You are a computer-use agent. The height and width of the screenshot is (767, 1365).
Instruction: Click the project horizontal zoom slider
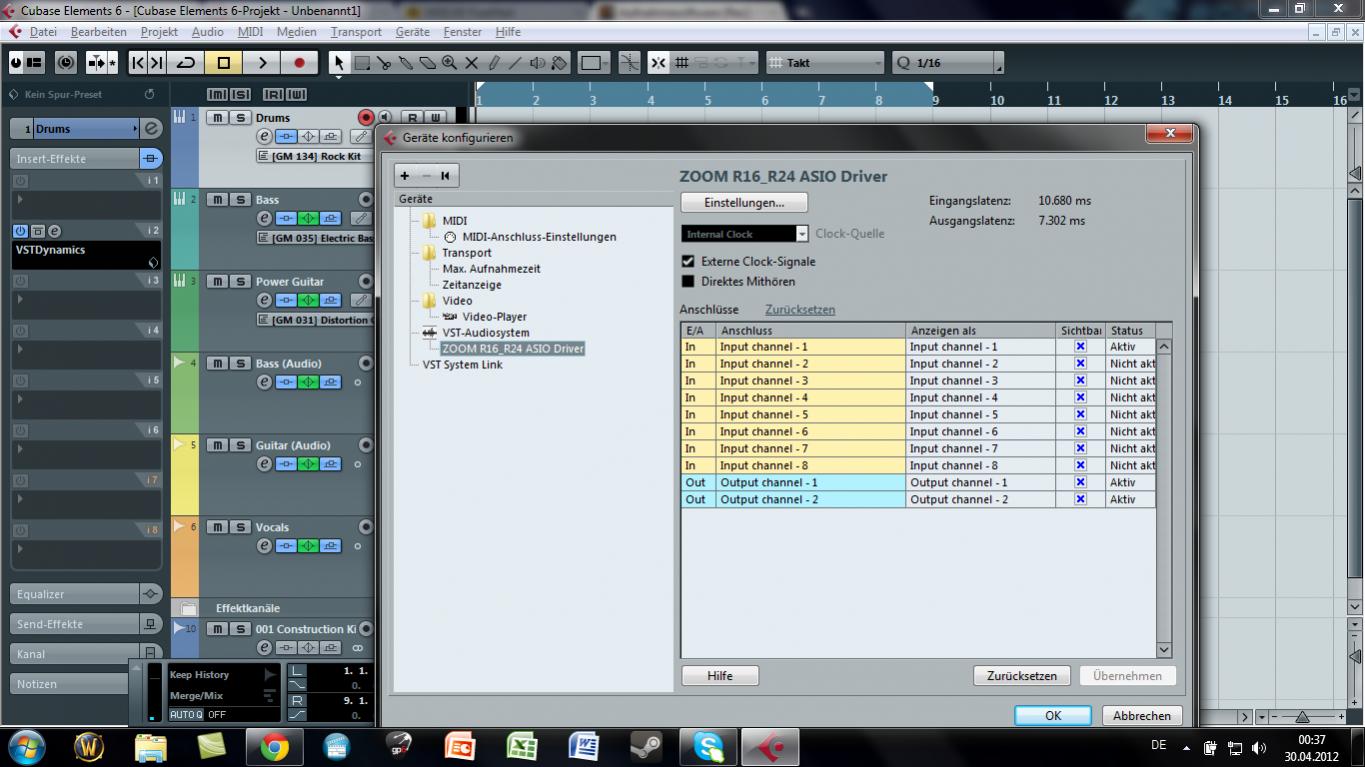pyautogui.click(x=1302, y=717)
